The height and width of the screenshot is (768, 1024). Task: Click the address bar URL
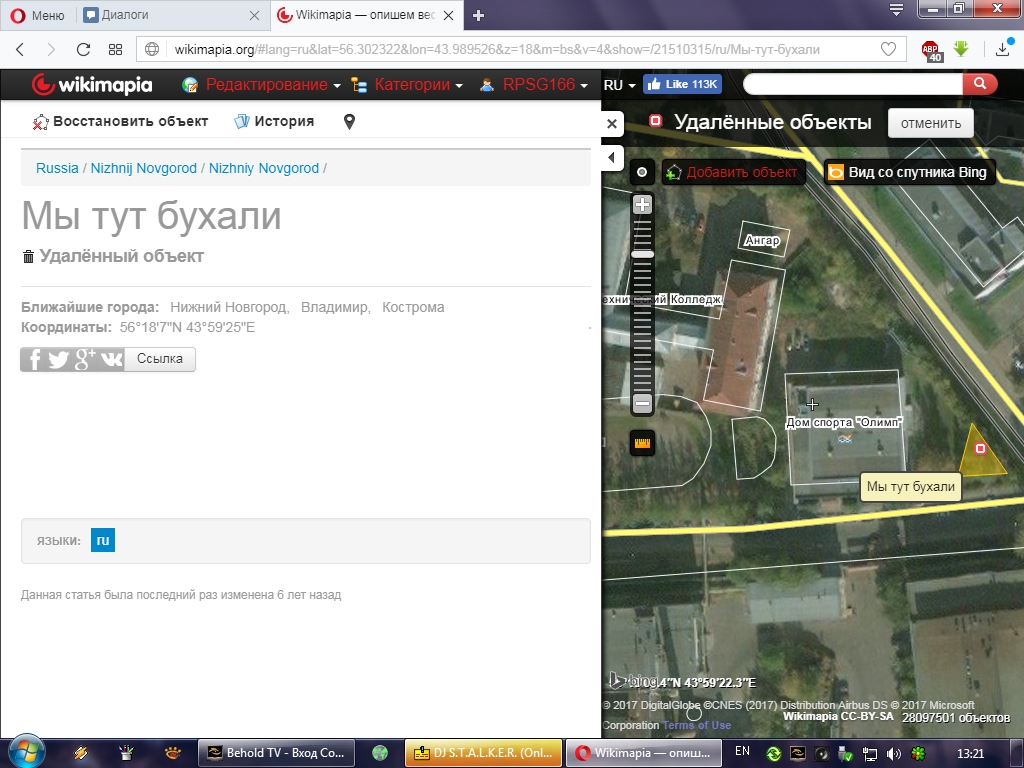(497, 49)
